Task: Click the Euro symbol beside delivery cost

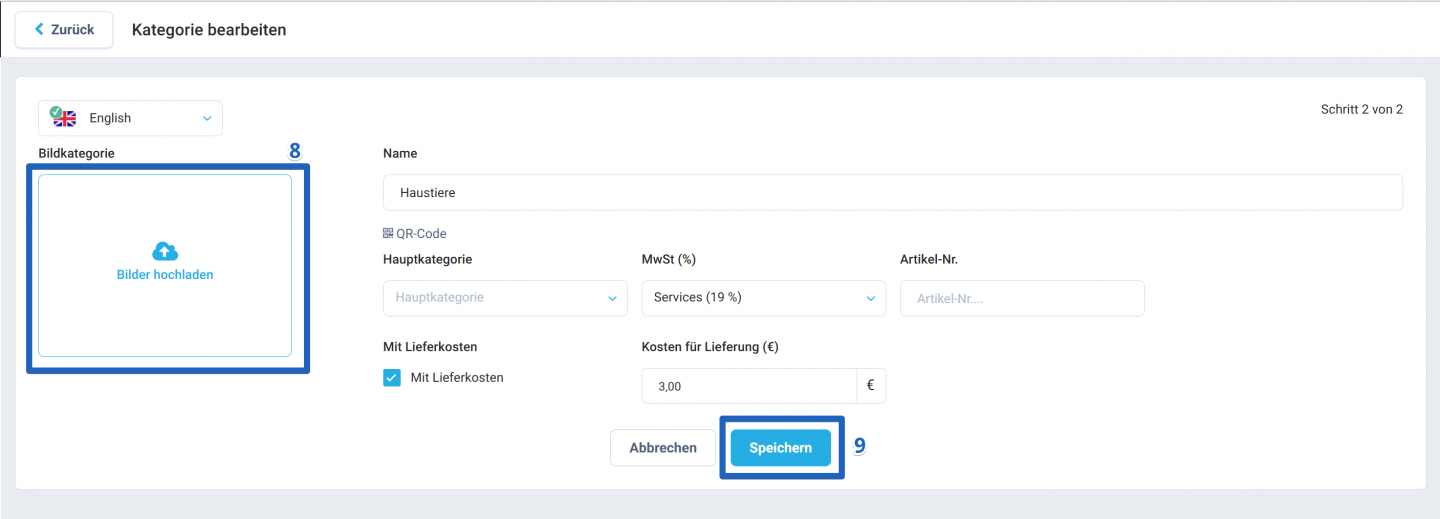Action: 871,385
